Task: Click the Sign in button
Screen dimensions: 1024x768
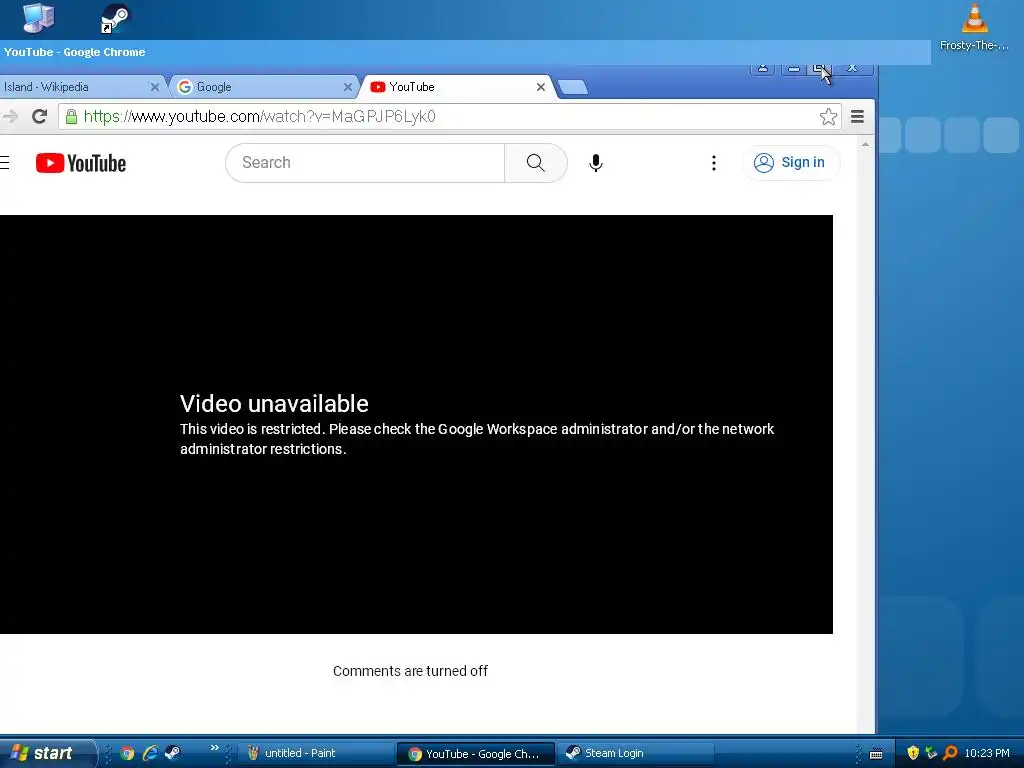Action: coord(790,163)
